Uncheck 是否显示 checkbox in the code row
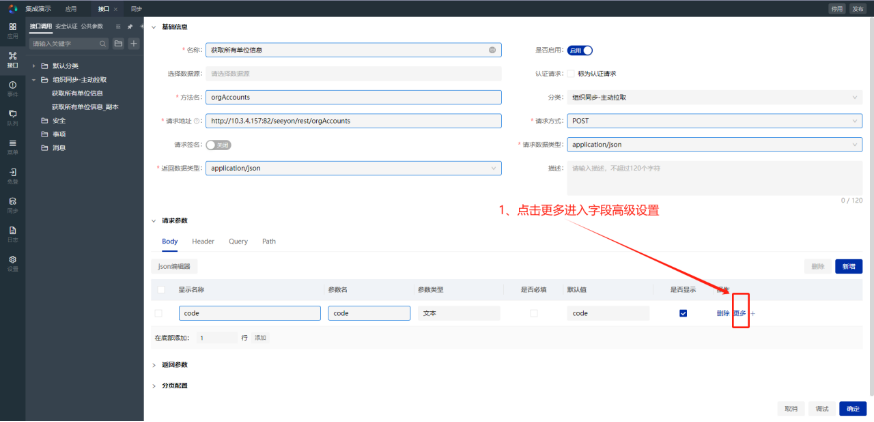Screen dimensions: 874x422 683,313
